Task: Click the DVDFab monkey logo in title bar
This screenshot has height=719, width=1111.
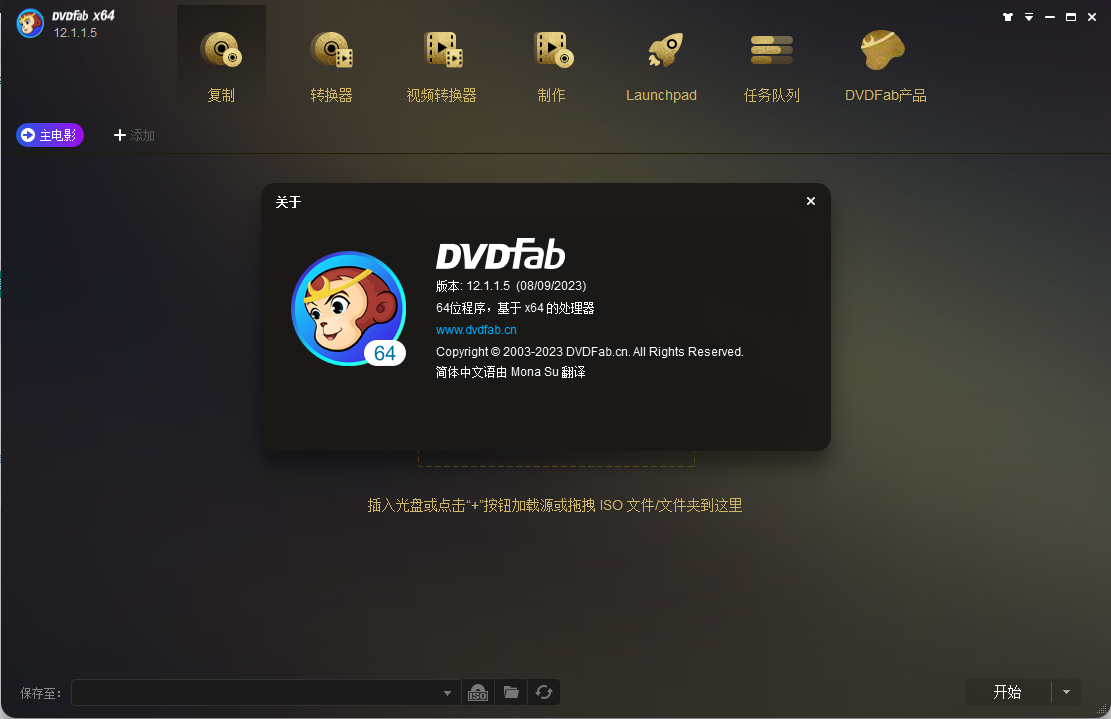Action: pos(30,23)
